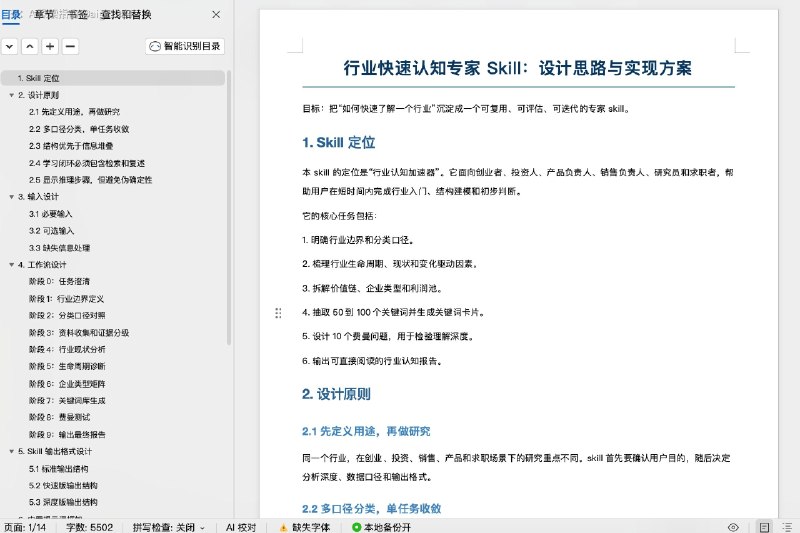
Task: Go to 3.1 必要输入 in the outline
Action: click(51, 214)
